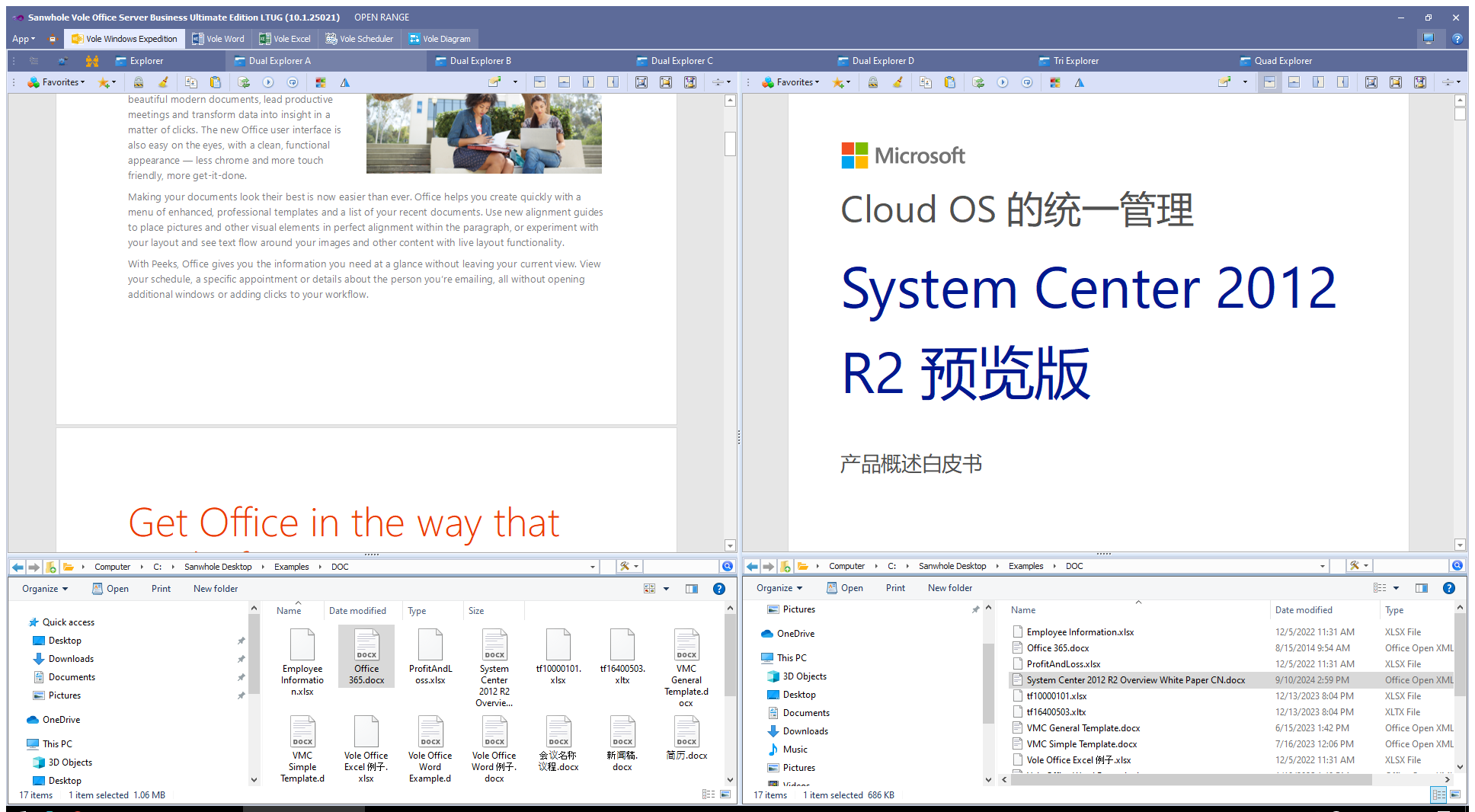Image resolution: width=1475 pixels, height=812 pixels.
Task: Open Help in left file browser
Action: (718, 589)
